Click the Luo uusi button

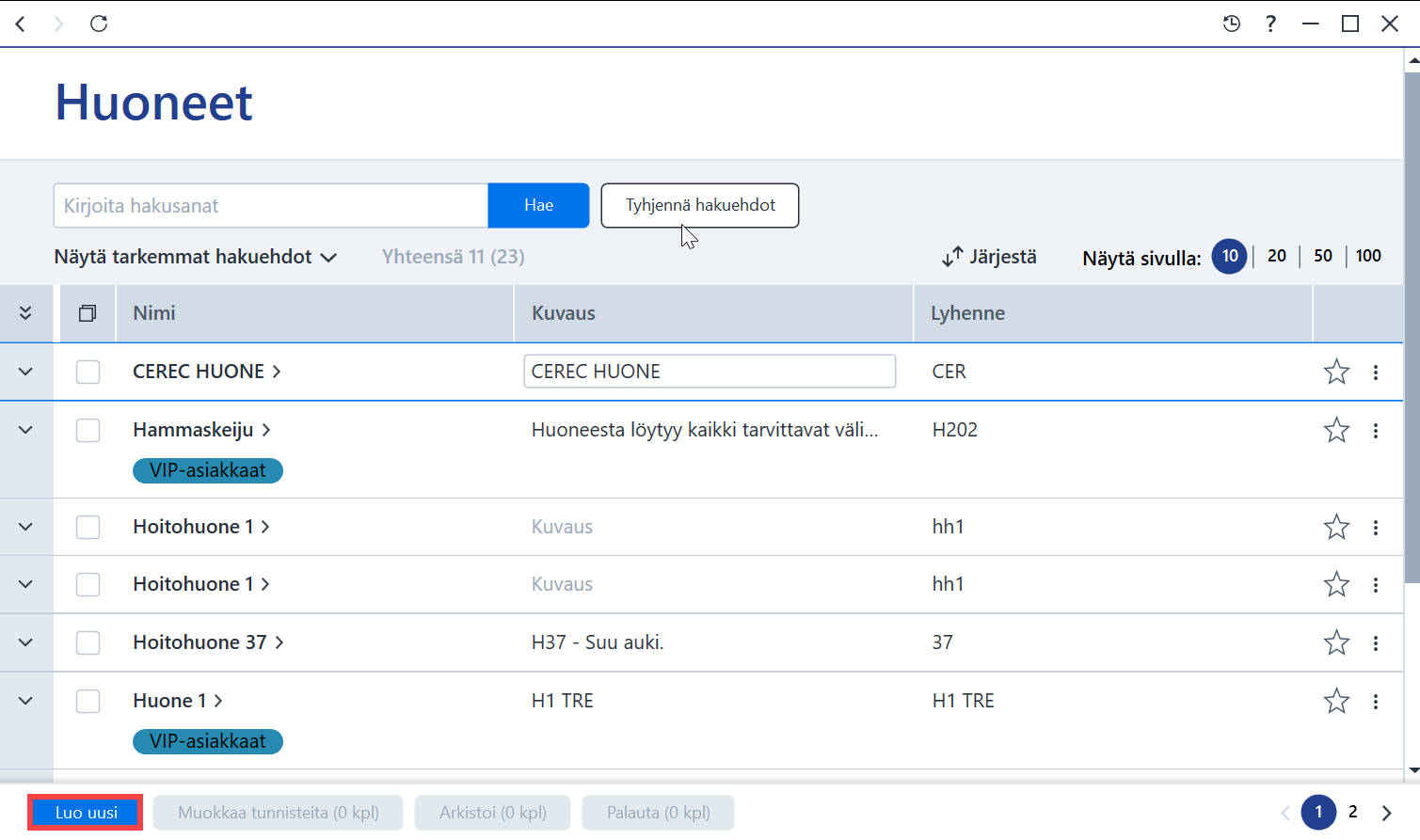point(86,813)
